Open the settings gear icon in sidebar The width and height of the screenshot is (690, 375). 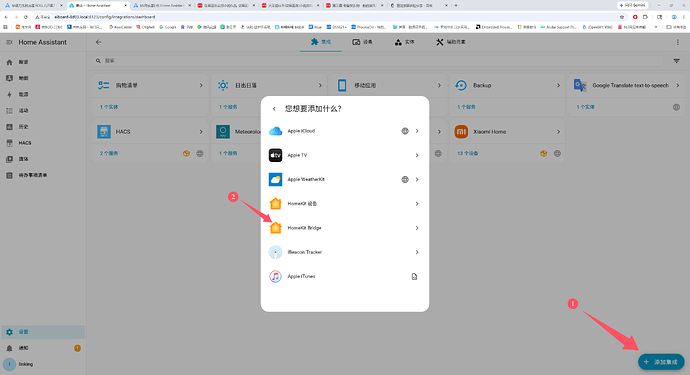[x=9, y=332]
